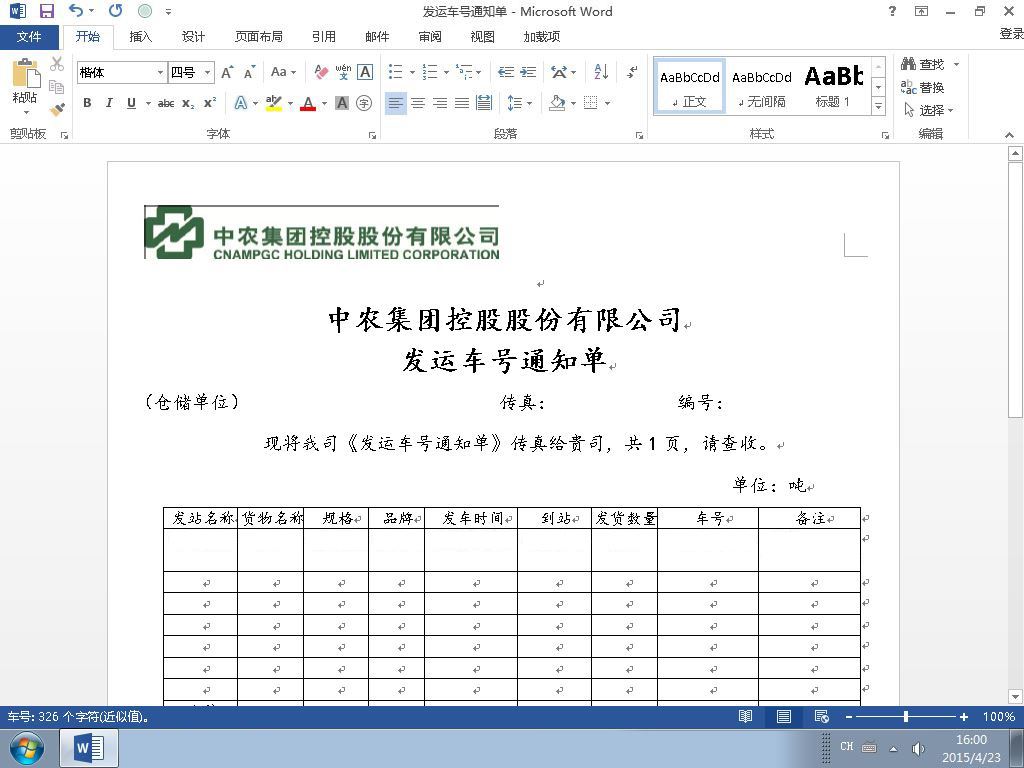This screenshot has width=1024, height=768.
Task: Clear all formatting eraser icon
Action: coord(321,72)
